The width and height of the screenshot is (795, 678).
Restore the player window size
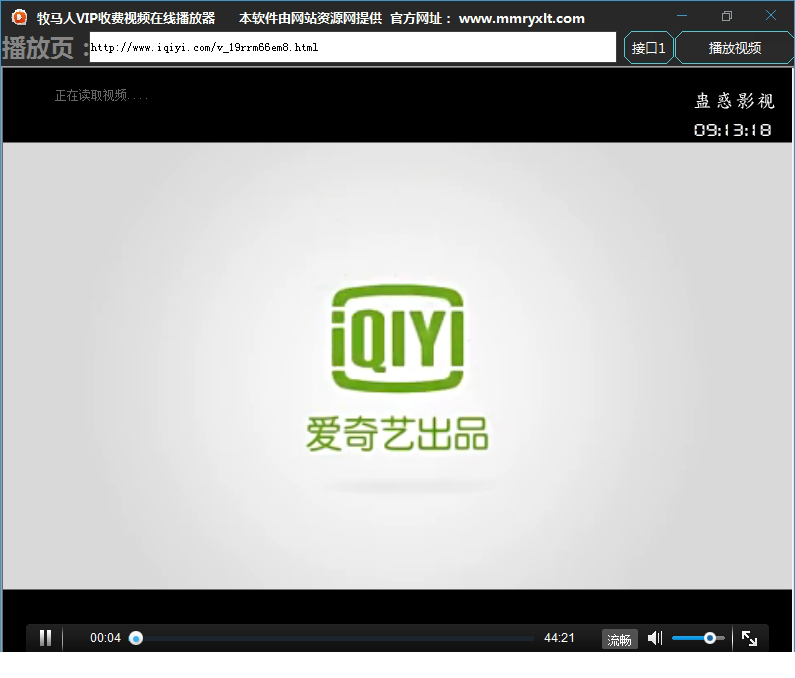[727, 16]
